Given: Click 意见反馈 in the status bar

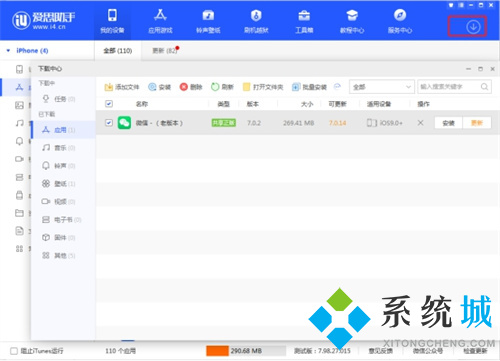Looking at the screenshot, I should (x=380, y=351).
